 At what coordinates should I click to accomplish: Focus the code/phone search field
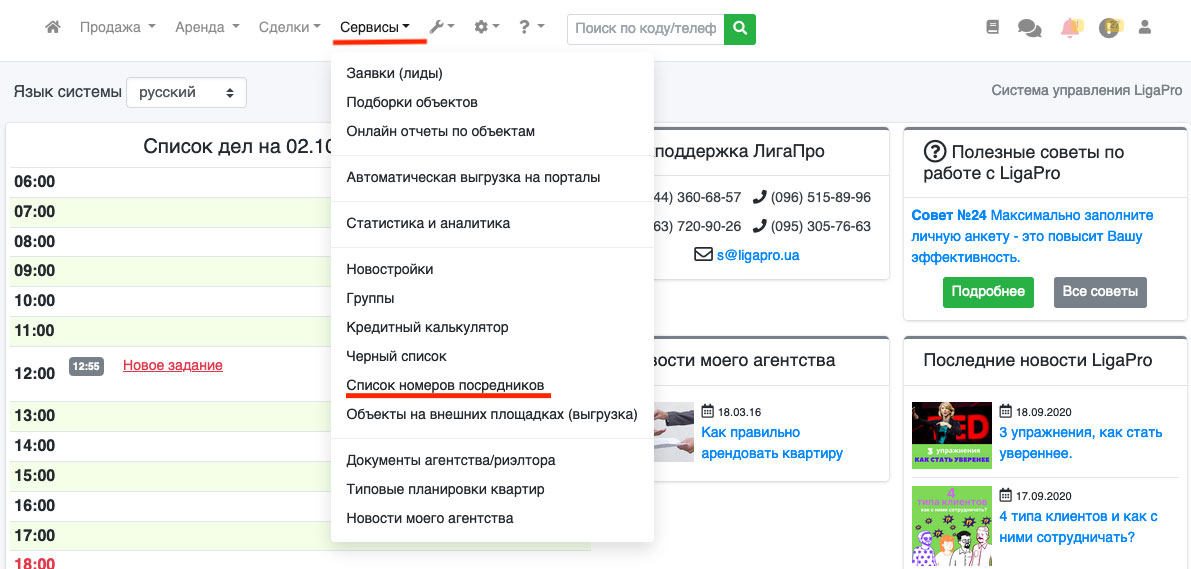[x=646, y=29]
